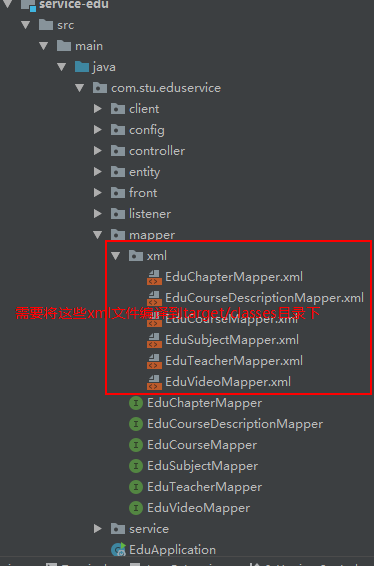The width and height of the screenshot is (374, 566).
Task: Click the EduSubjectMapper.xml file icon
Action: pos(154,340)
